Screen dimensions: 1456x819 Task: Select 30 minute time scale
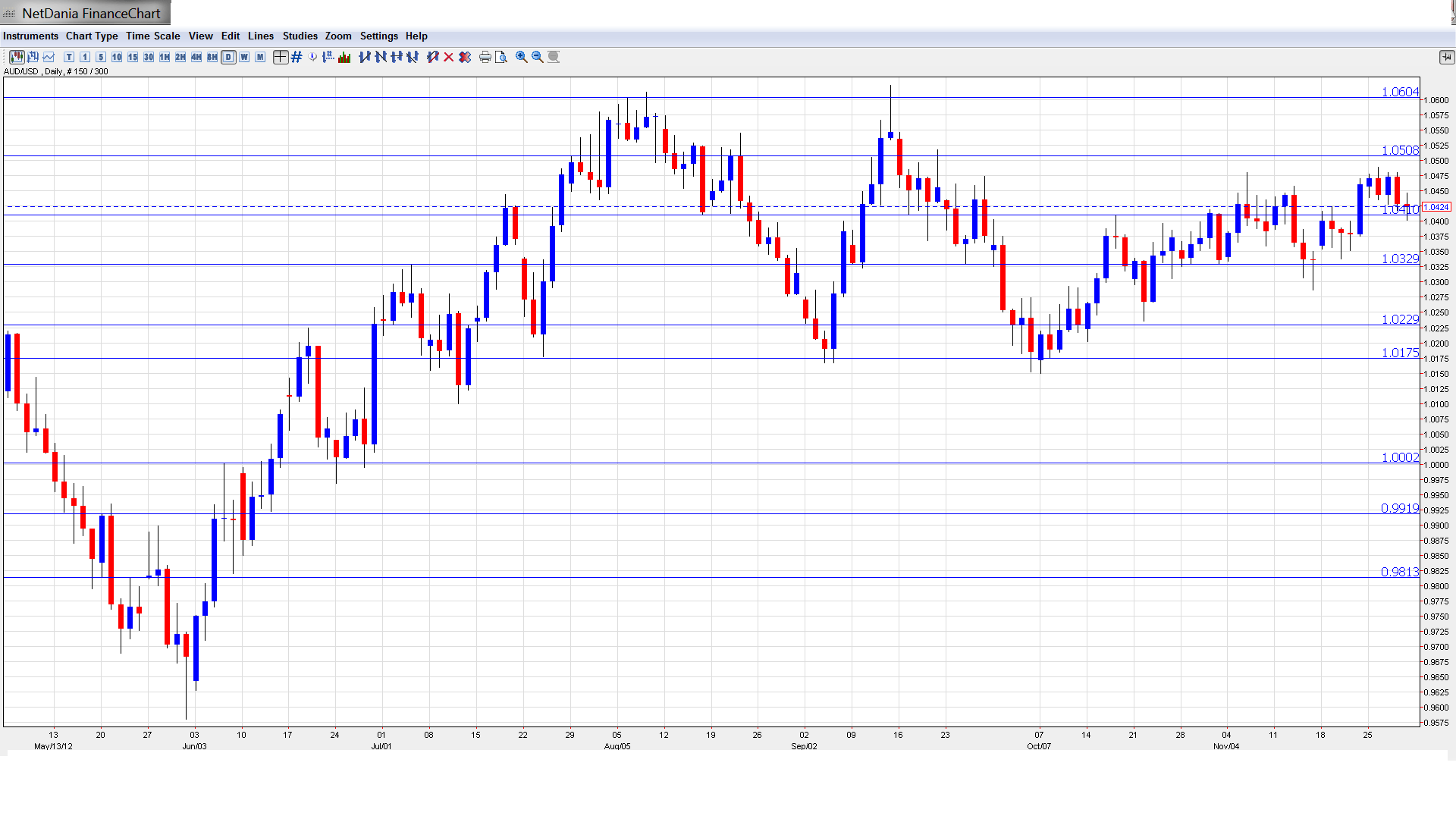click(149, 57)
